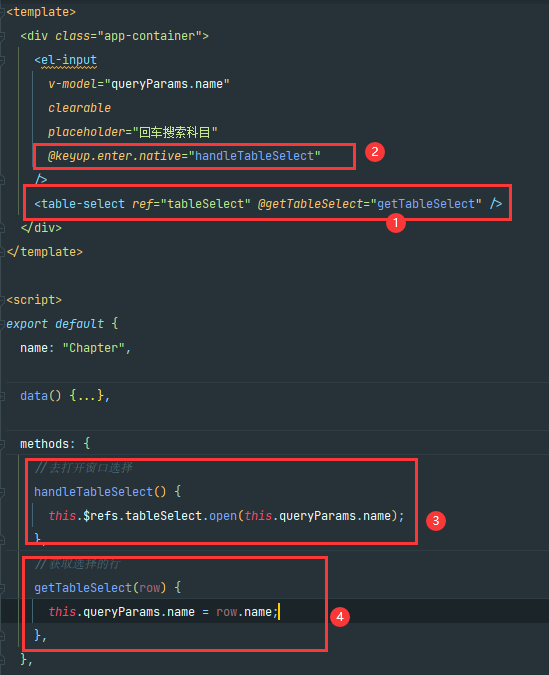Click the ref attribute of table-select
Image resolution: width=549 pixels, height=675 pixels.
142,204
